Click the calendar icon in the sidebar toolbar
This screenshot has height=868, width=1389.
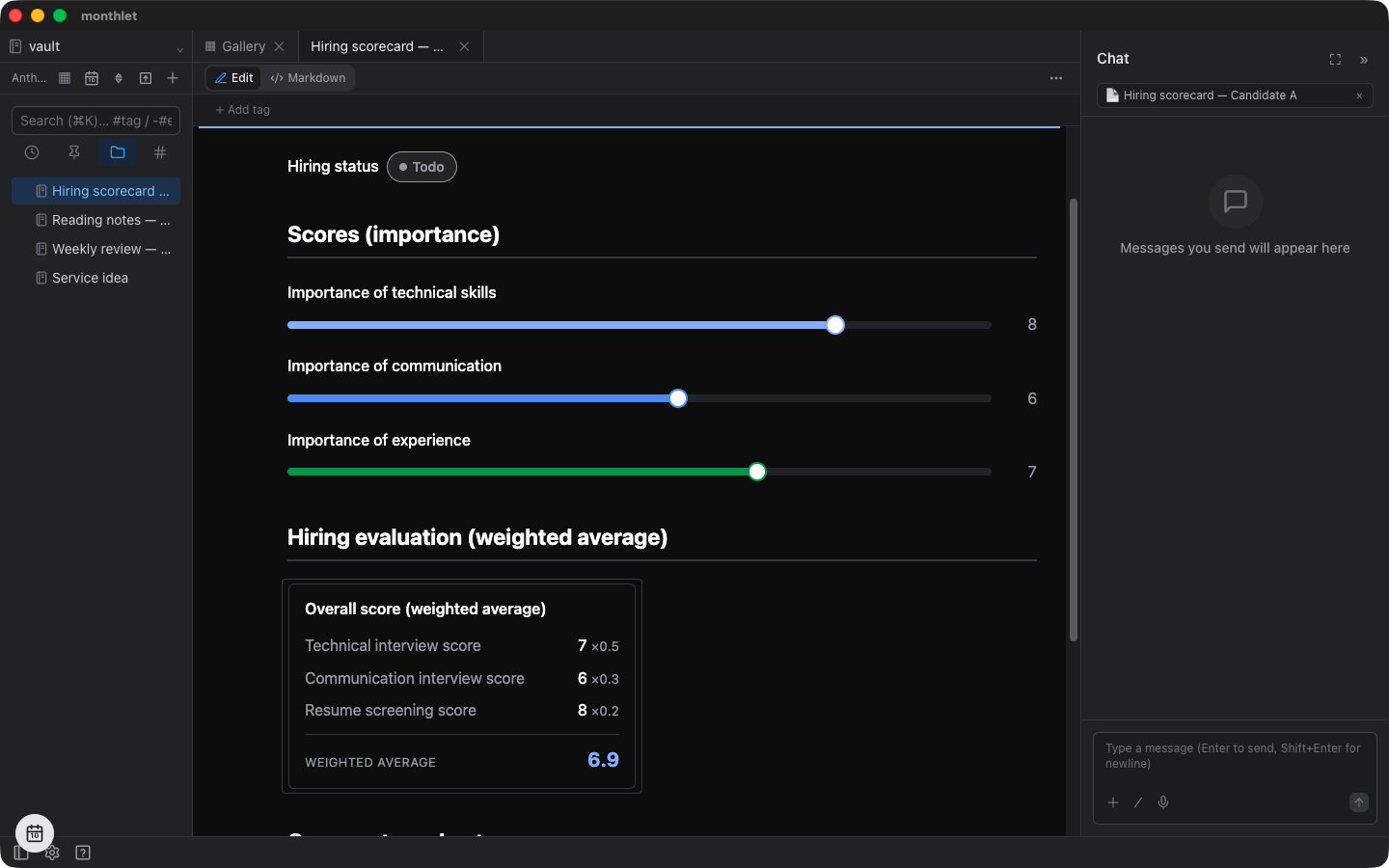pyautogui.click(x=92, y=78)
